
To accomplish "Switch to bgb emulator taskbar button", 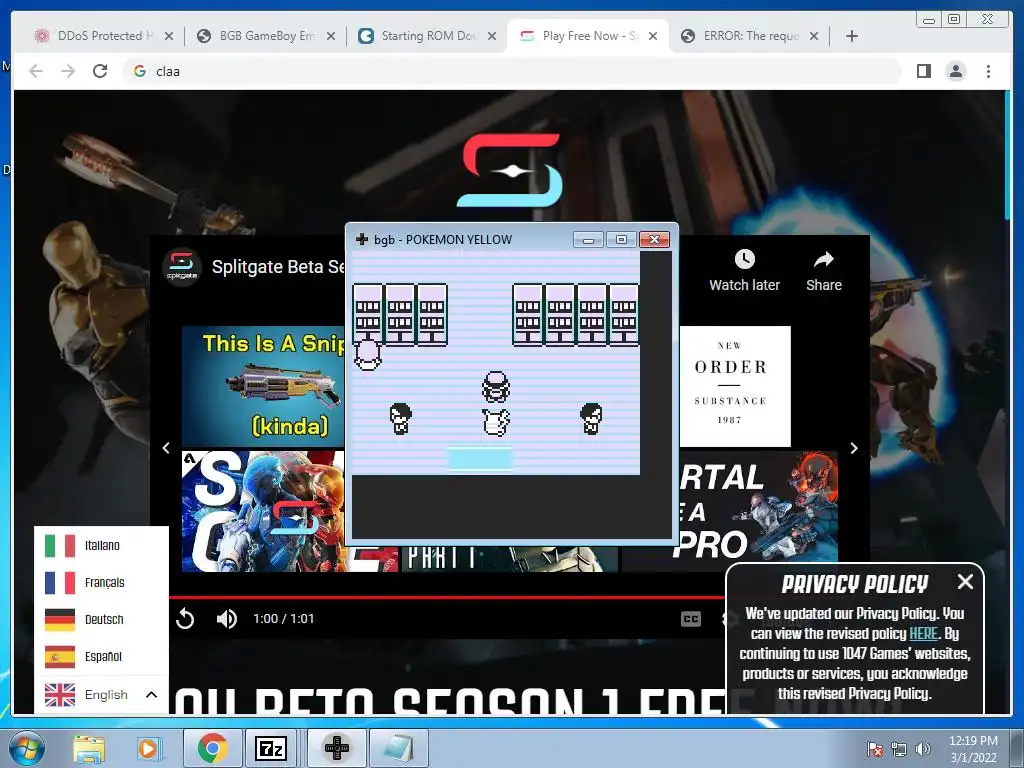I will point(336,748).
